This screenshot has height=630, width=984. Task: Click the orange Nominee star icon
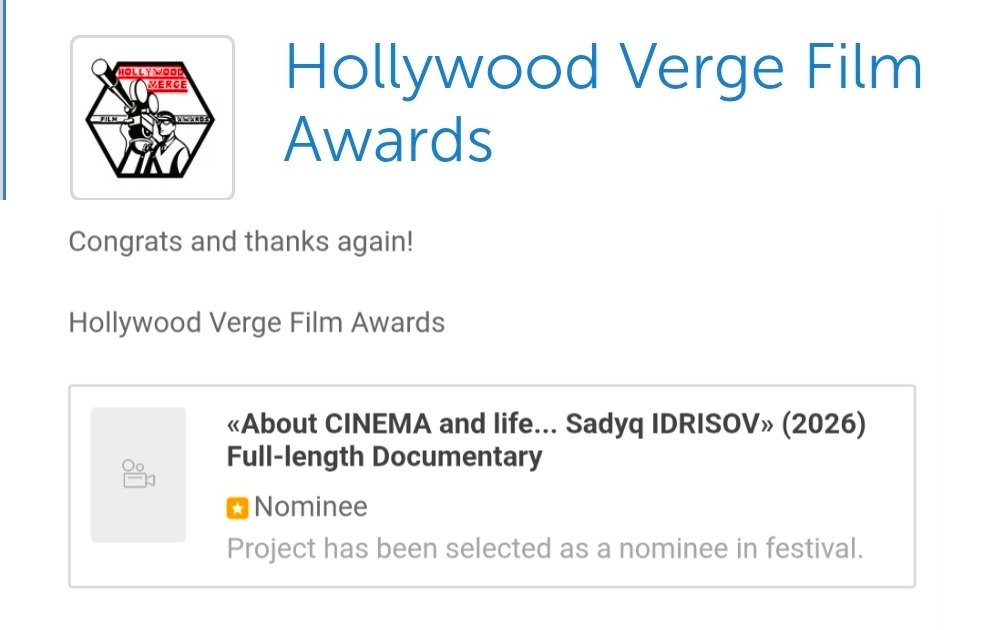[x=237, y=508]
